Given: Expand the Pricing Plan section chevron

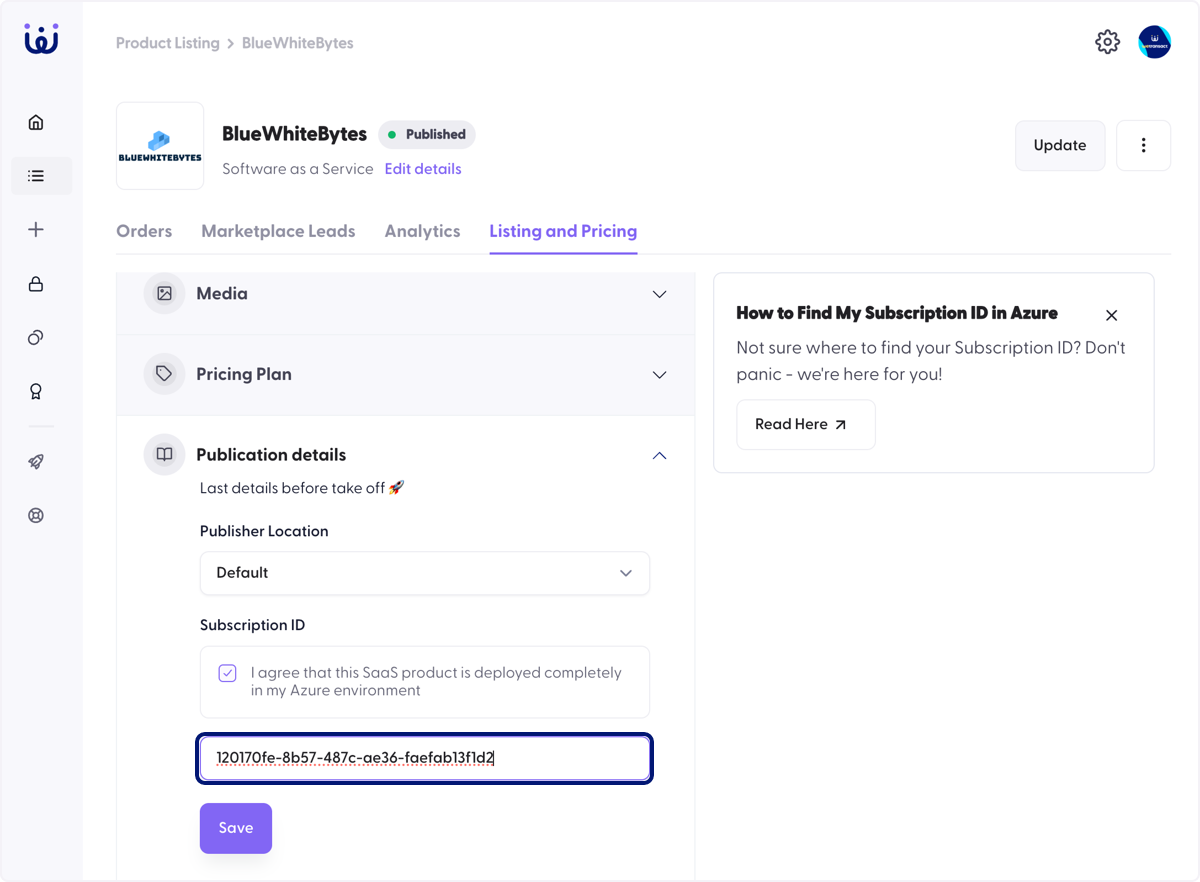Looking at the screenshot, I should [x=659, y=374].
